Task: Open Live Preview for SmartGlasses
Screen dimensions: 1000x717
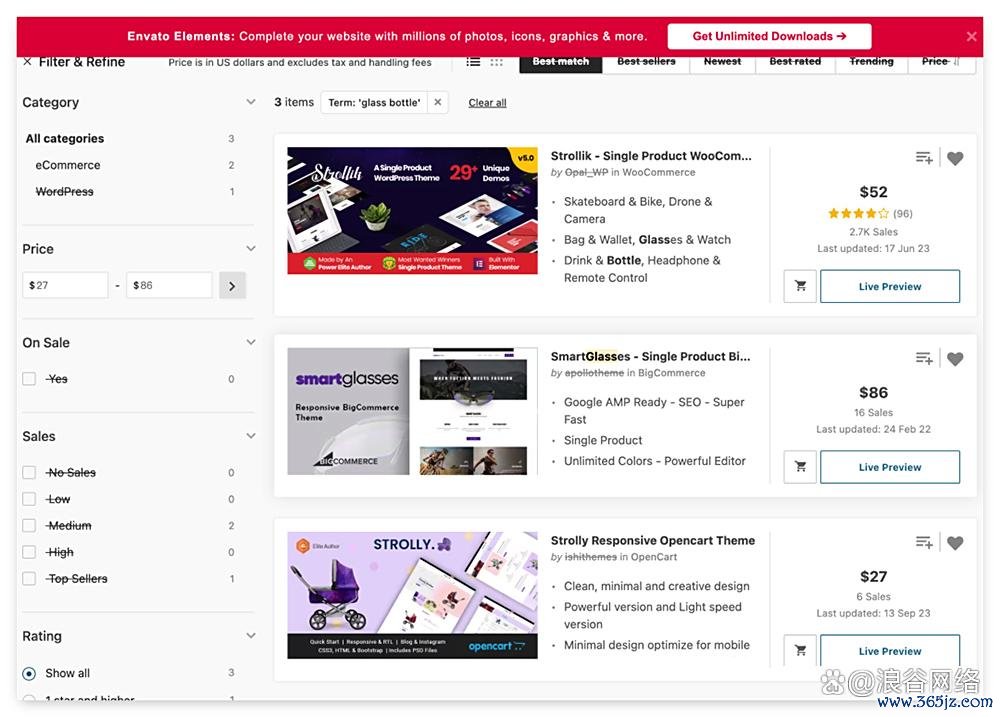Action: [x=890, y=467]
